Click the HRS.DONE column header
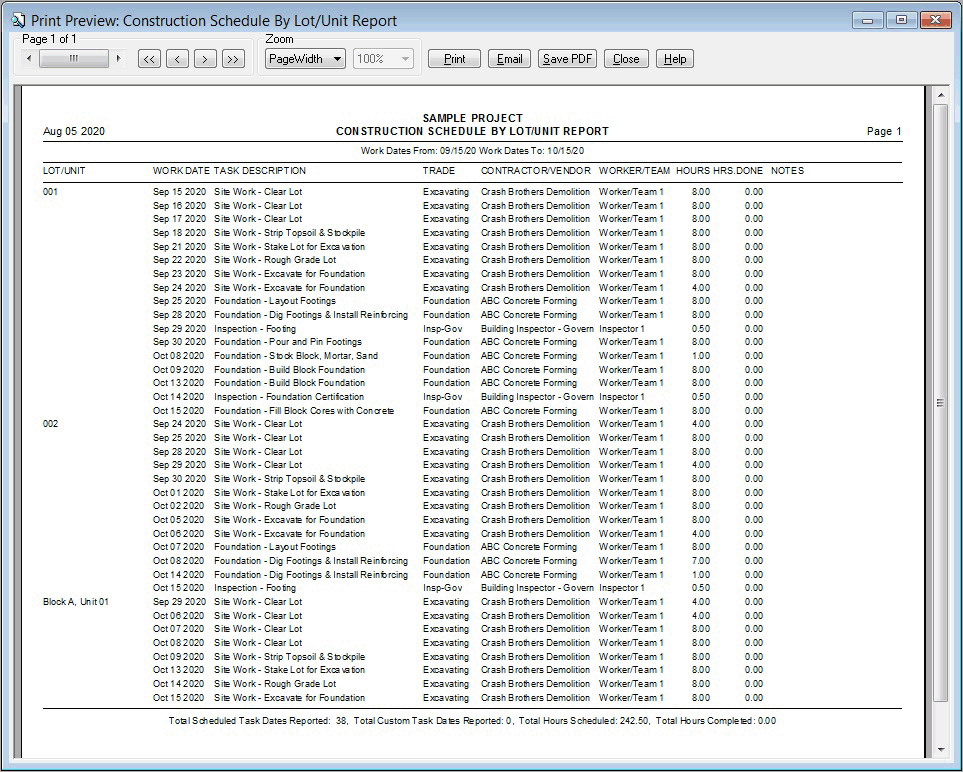Image resolution: width=963 pixels, height=772 pixels. tap(738, 171)
